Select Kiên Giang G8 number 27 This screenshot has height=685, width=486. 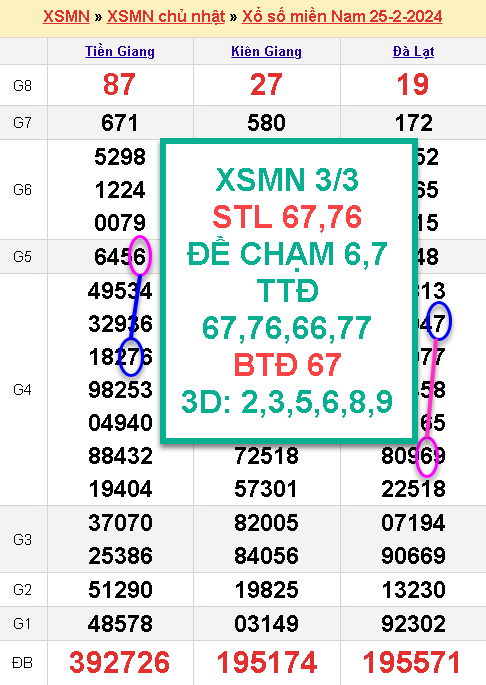266,84
